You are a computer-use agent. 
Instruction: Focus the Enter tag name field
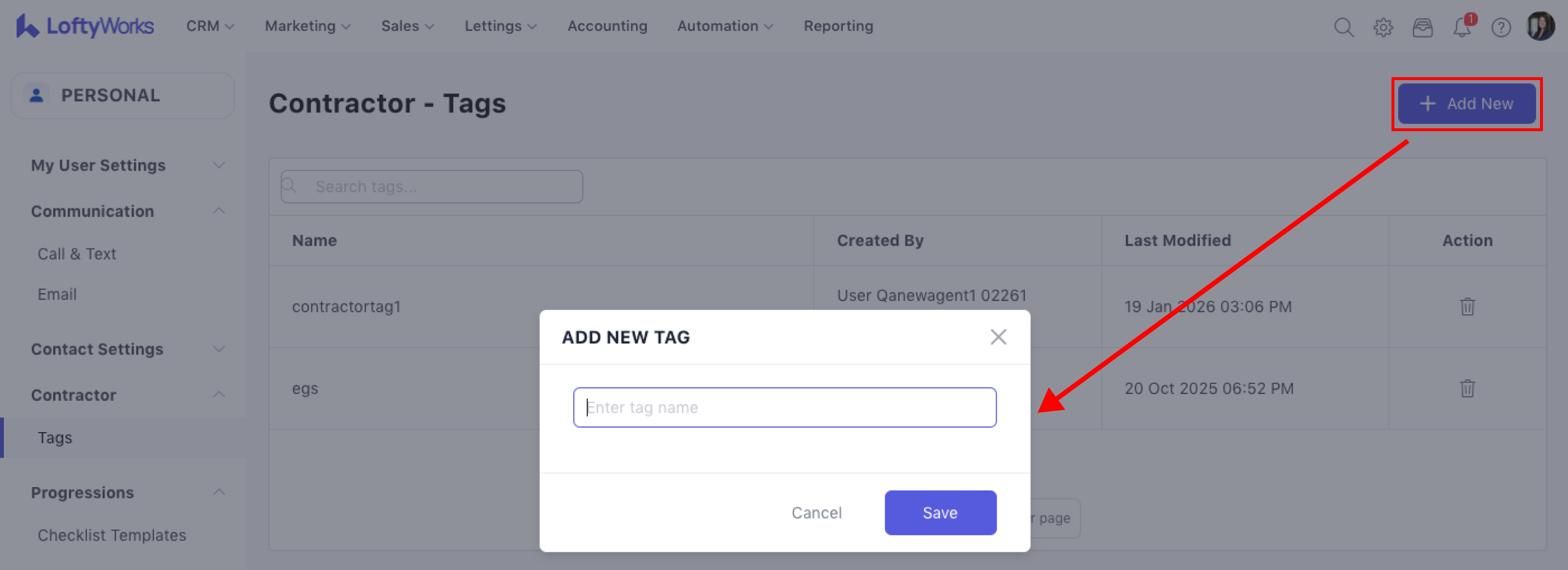pyautogui.click(x=784, y=407)
